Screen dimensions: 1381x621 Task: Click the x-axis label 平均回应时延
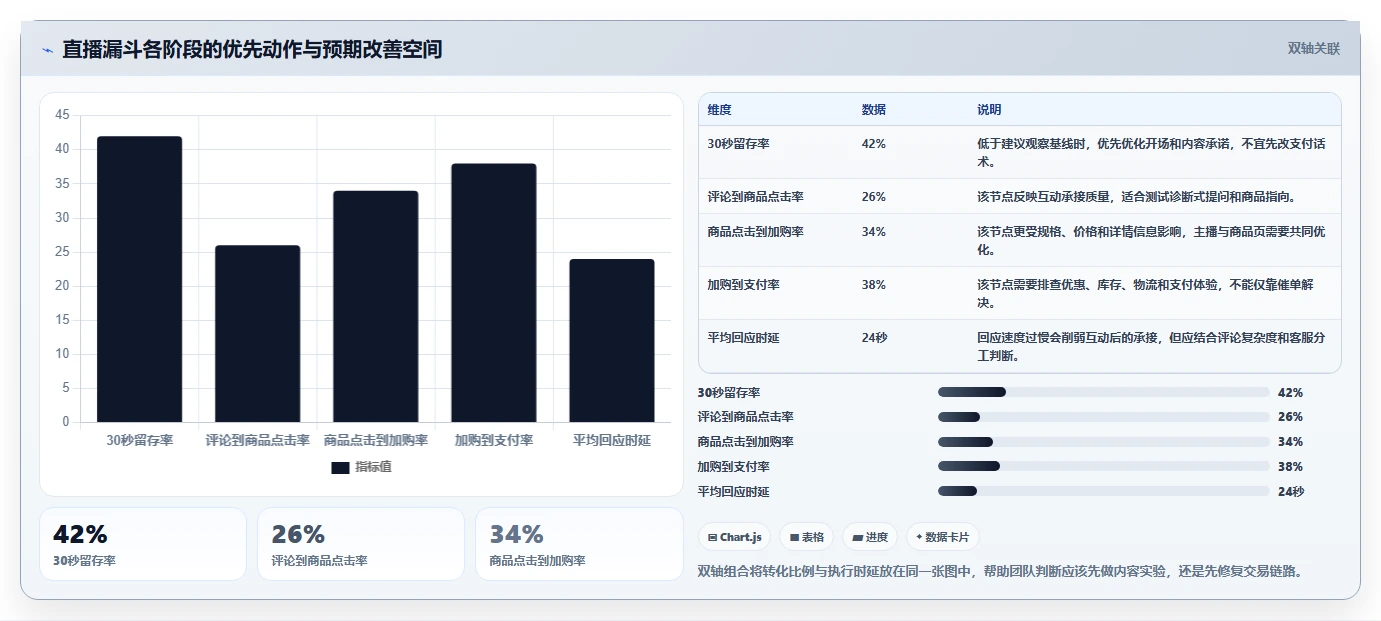pos(612,440)
